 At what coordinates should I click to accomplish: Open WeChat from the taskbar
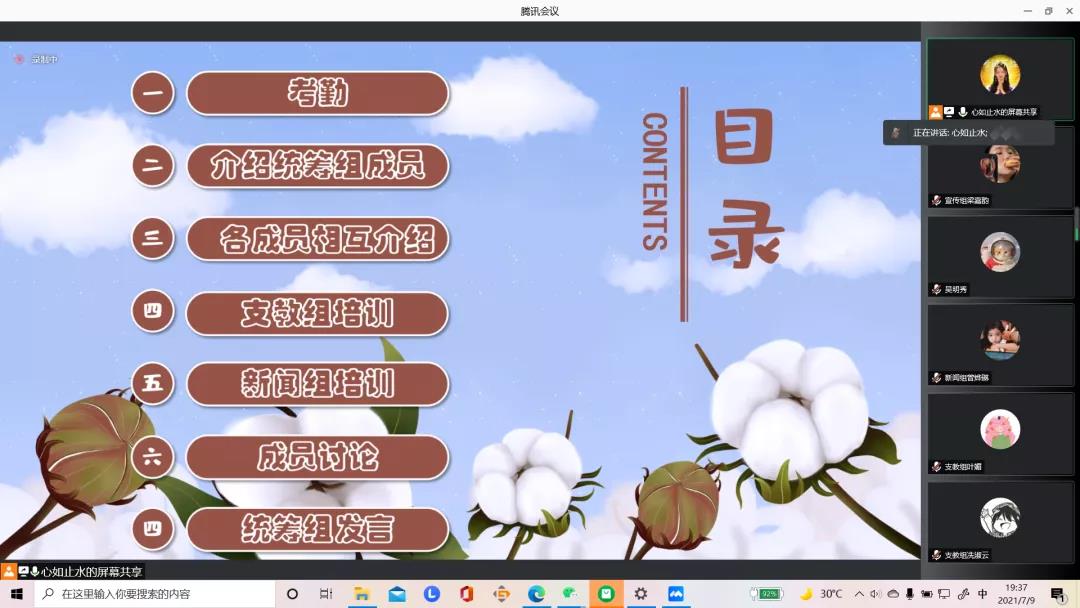click(x=570, y=594)
